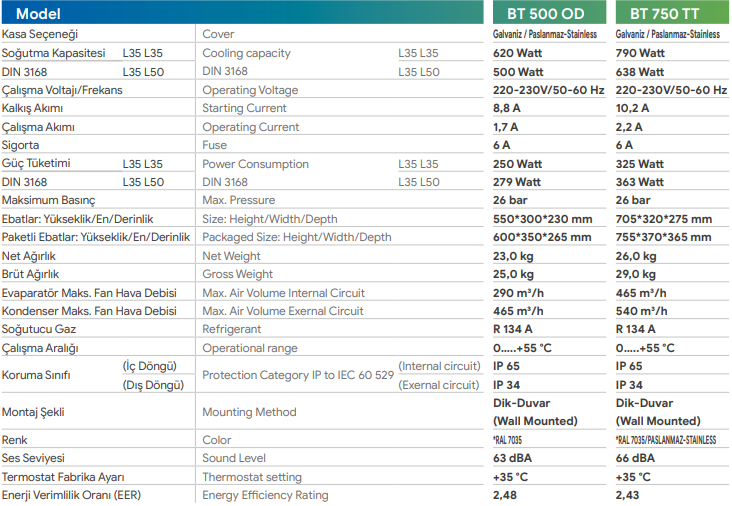Click the Kasa Seçeneği row label
The height and width of the screenshot is (506, 732).
[x=42, y=34]
